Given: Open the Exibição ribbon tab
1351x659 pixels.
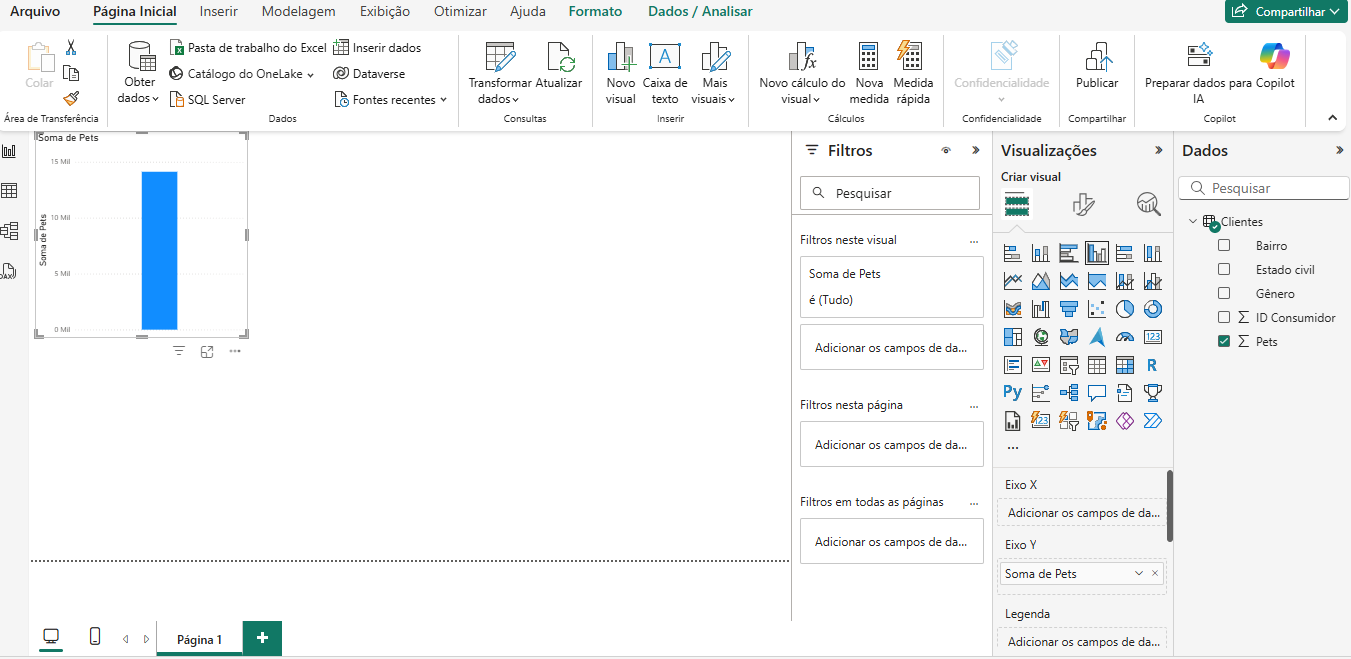Looking at the screenshot, I should pyautogui.click(x=385, y=12).
